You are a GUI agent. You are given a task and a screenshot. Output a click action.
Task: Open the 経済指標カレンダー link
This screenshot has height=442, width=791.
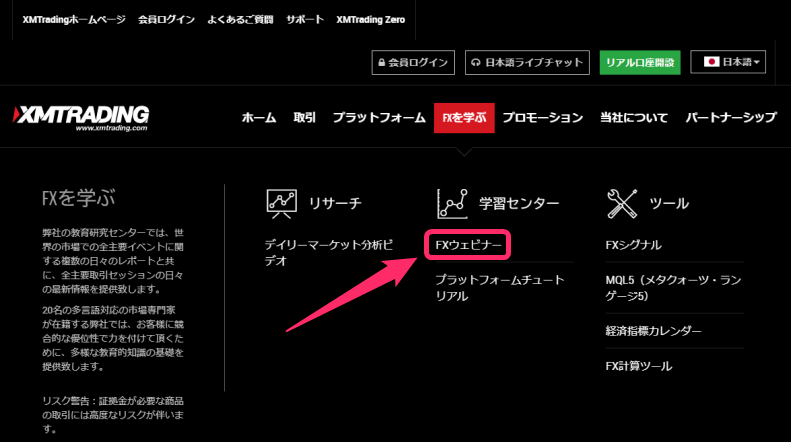(654, 331)
